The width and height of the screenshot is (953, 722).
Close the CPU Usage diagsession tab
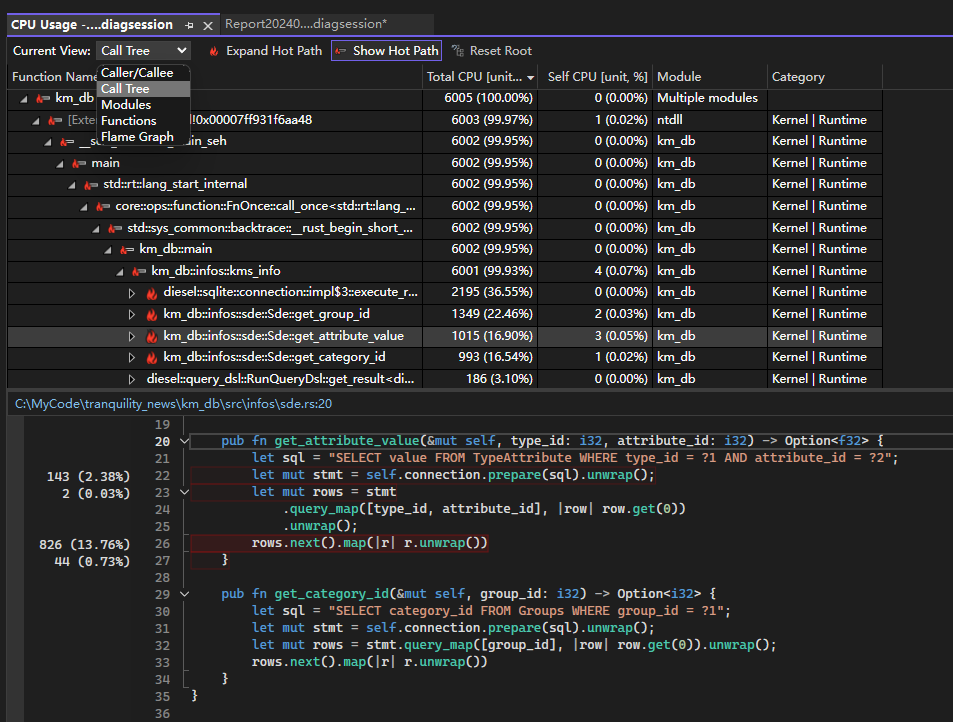(208, 24)
